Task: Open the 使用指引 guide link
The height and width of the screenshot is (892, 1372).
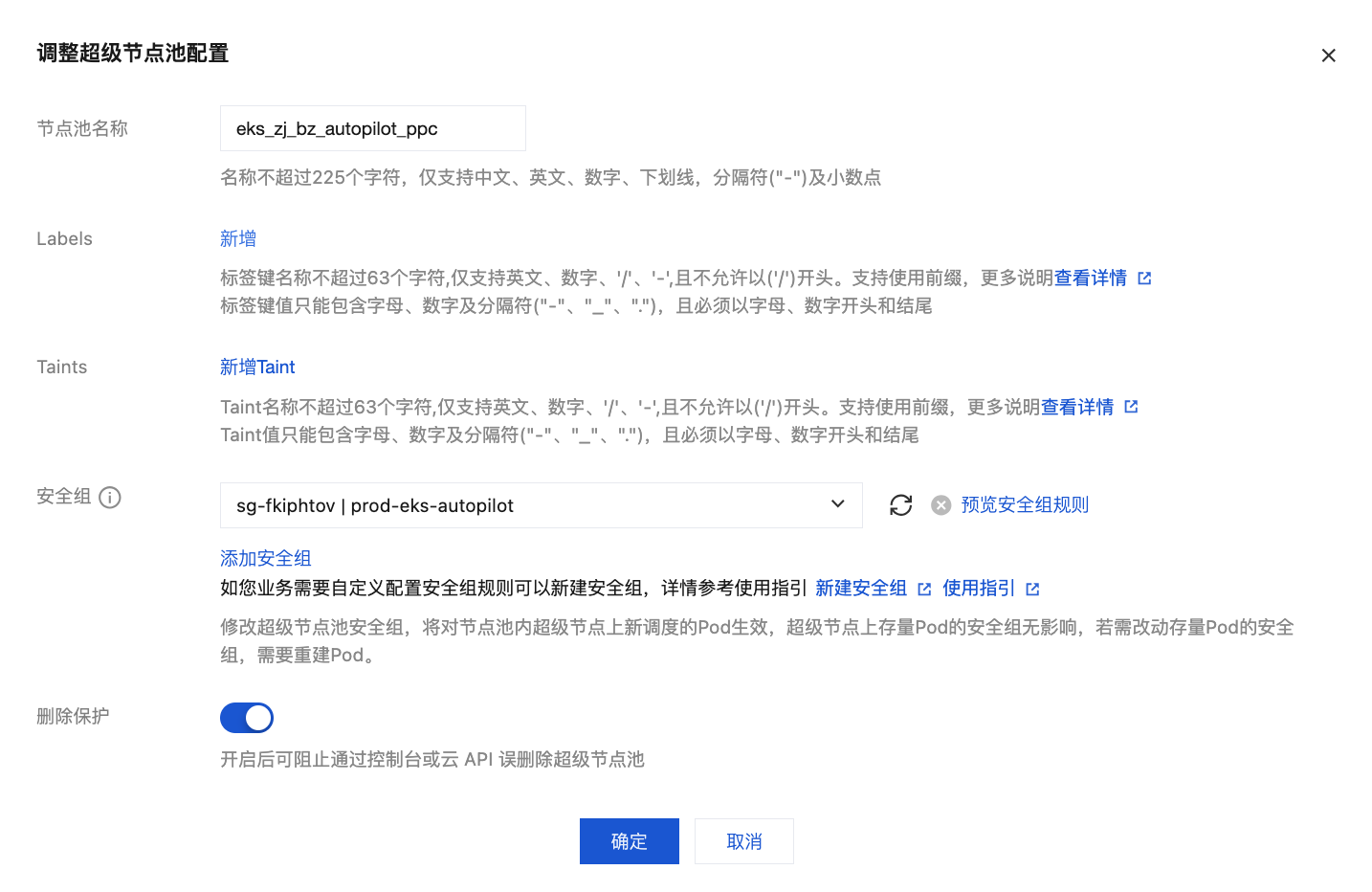Action: click(x=978, y=589)
